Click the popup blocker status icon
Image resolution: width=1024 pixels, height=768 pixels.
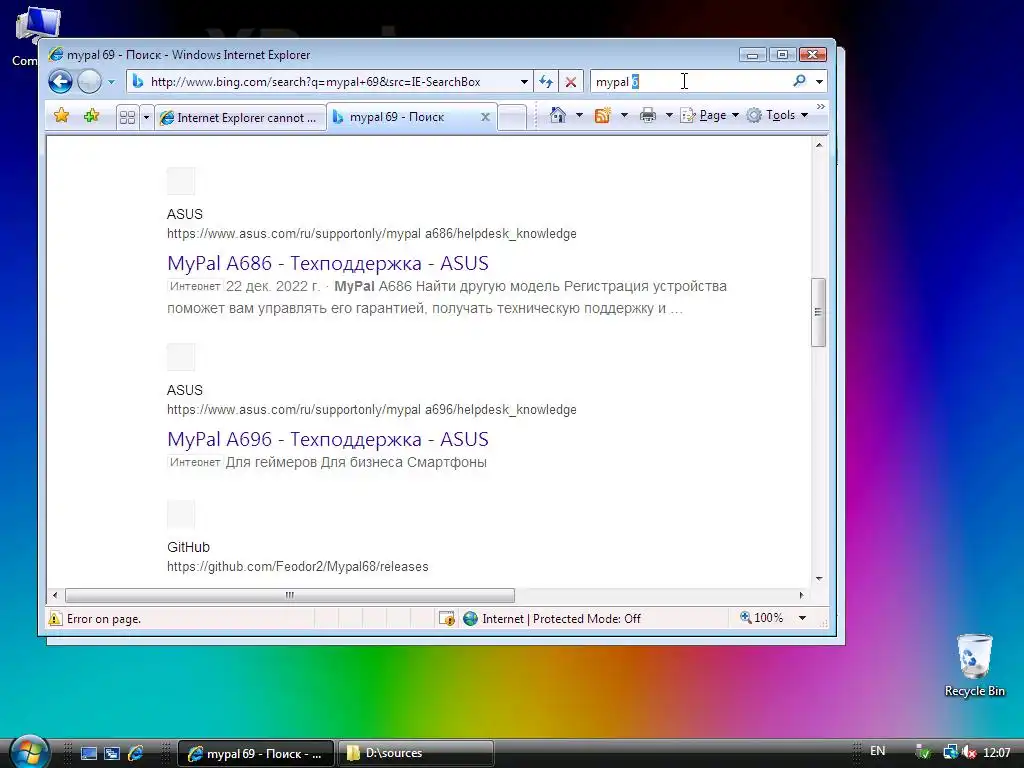point(447,618)
